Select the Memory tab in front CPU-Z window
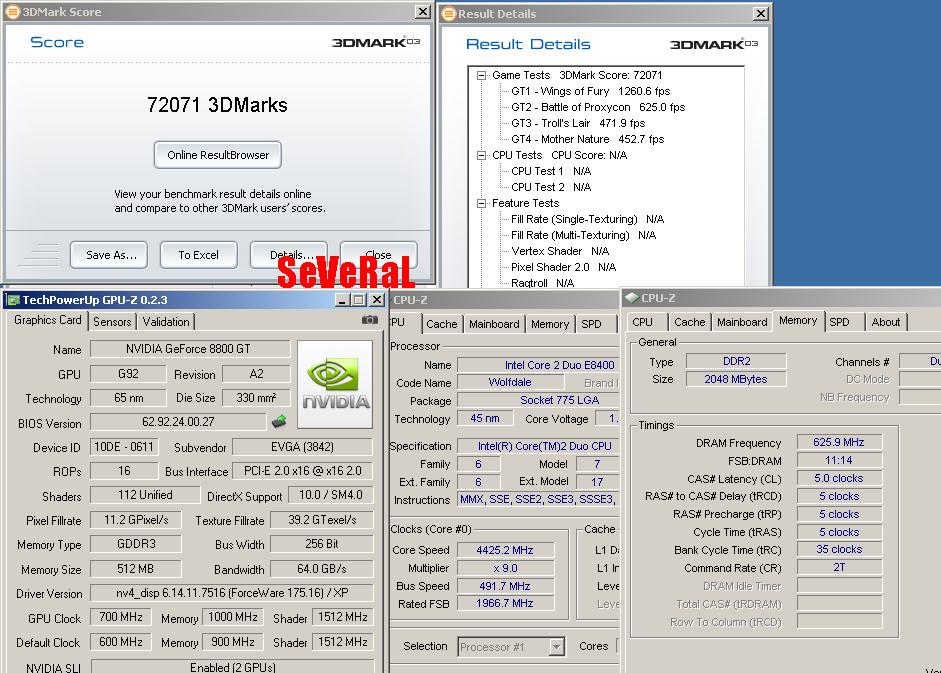The width and height of the screenshot is (941, 673). point(798,321)
